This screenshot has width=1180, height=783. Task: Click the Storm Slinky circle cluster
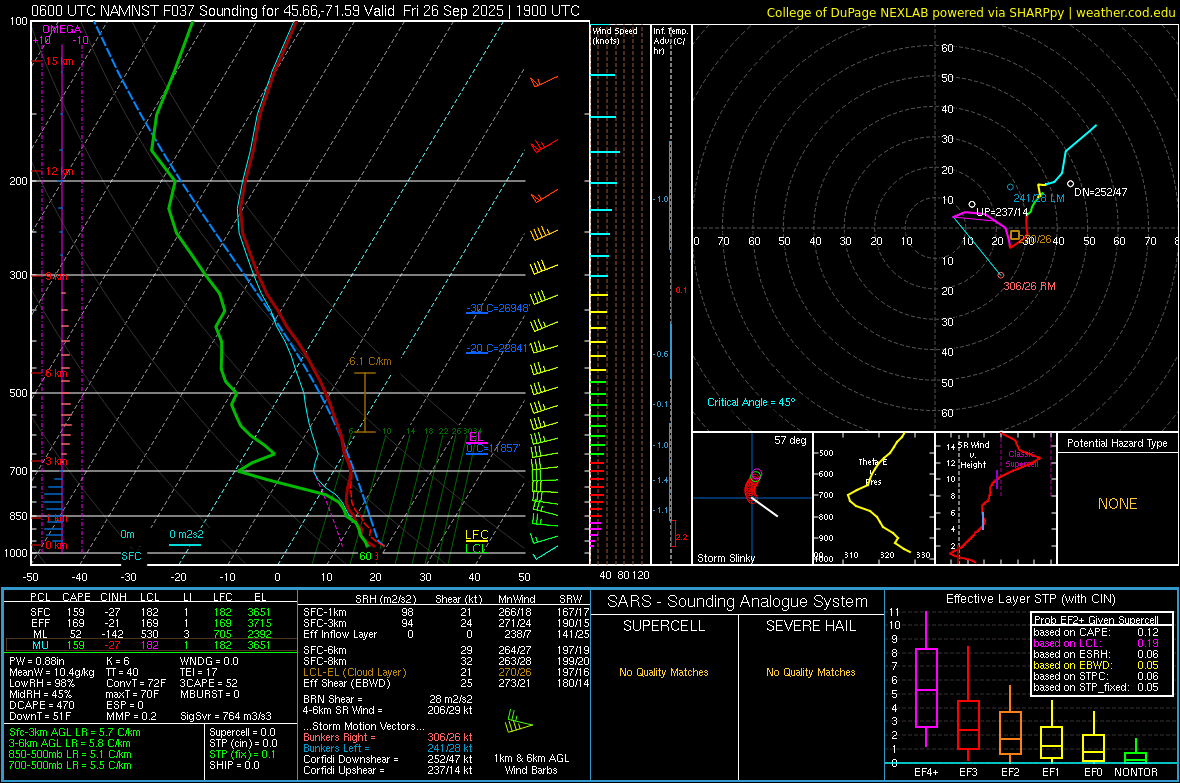pyautogui.click(x=754, y=485)
